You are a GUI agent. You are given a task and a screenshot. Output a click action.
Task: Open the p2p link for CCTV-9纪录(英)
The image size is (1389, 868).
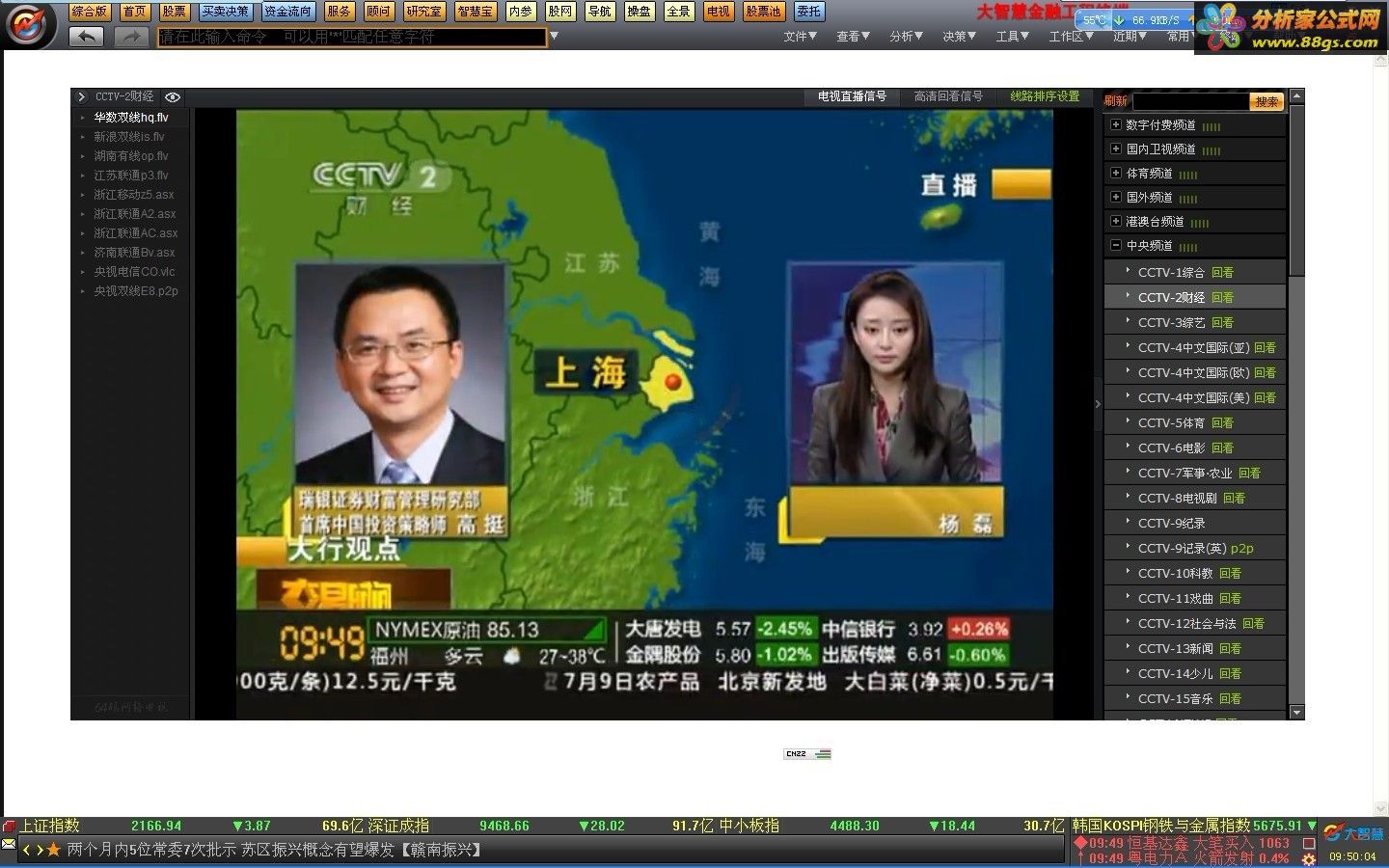click(x=1242, y=549)
